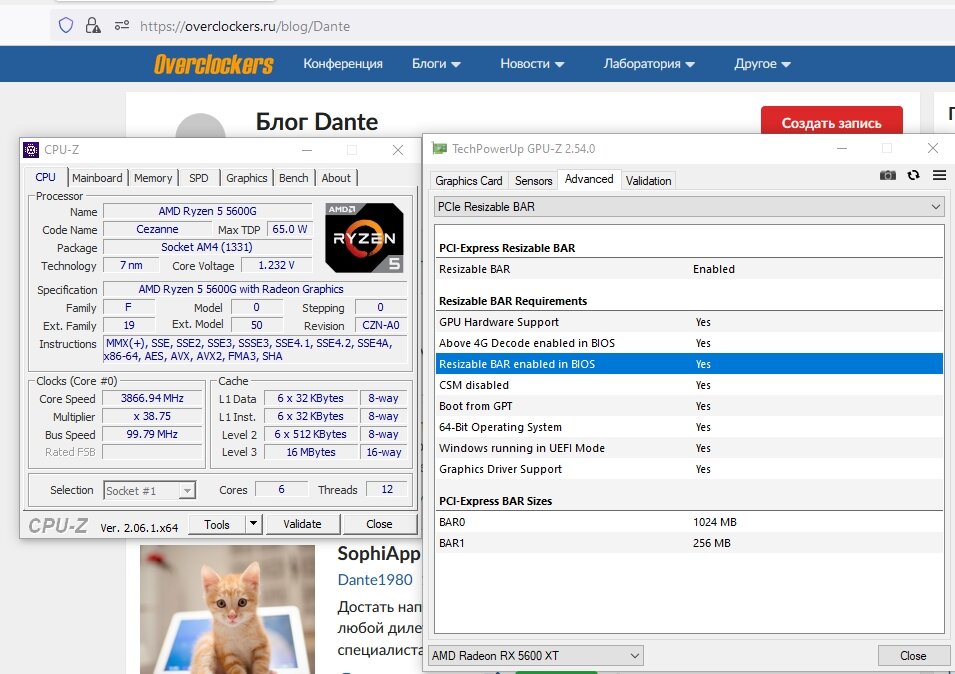
Task: Click the Socket AM4 (1331) package value
Action: click(208, 247)
